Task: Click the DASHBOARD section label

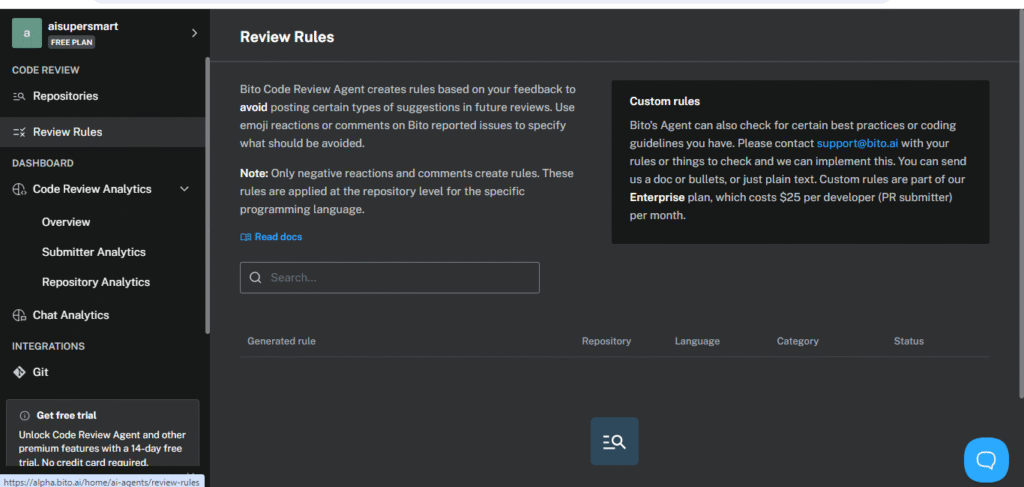Action: pyautogui.click(x=42, y=163)
